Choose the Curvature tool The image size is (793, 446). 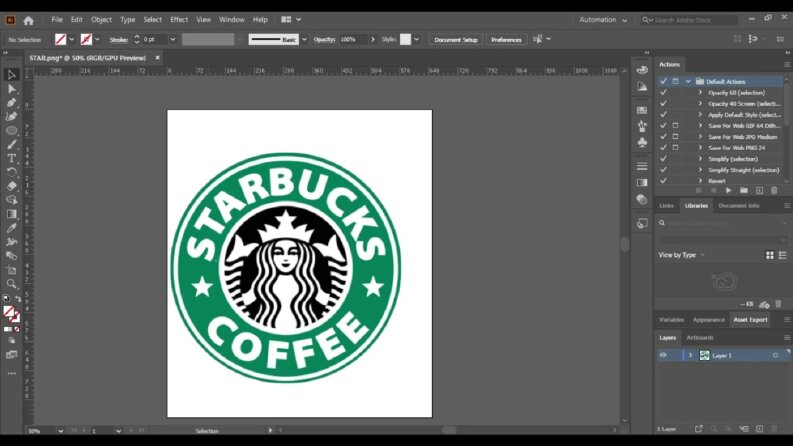click(x=11, y=116)
